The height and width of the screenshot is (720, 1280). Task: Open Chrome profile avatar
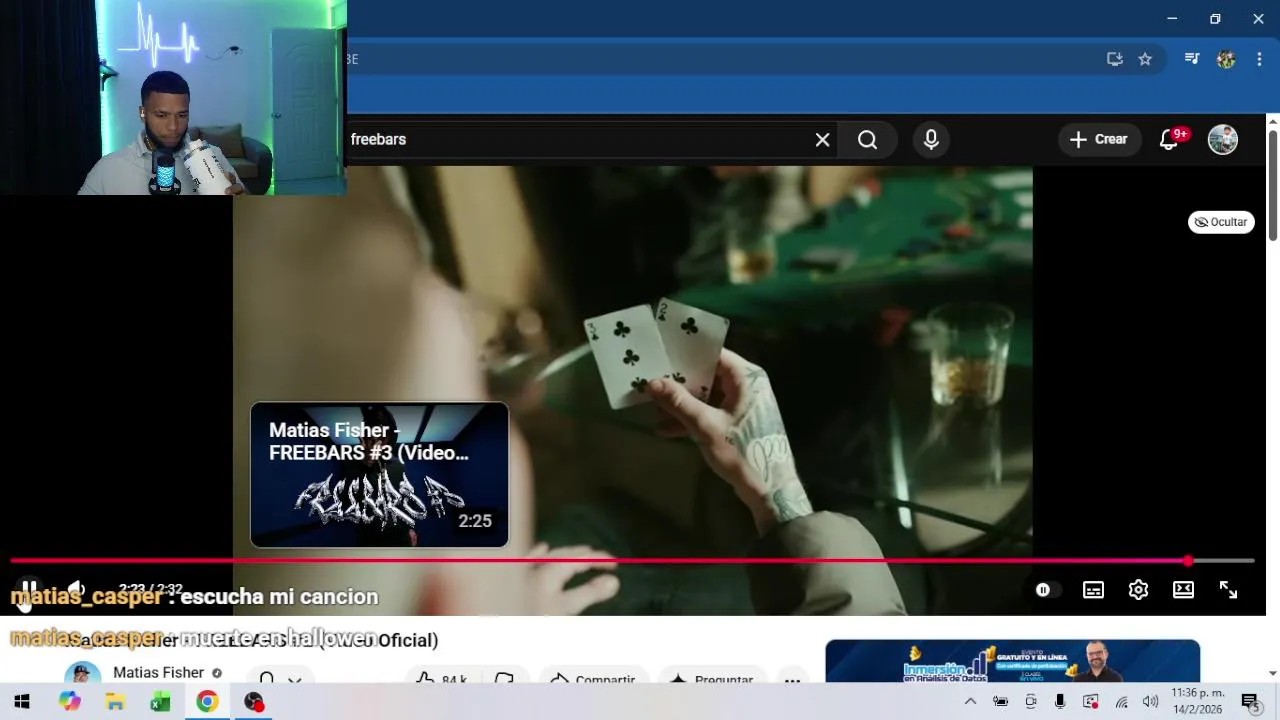tap(1226, 59)
